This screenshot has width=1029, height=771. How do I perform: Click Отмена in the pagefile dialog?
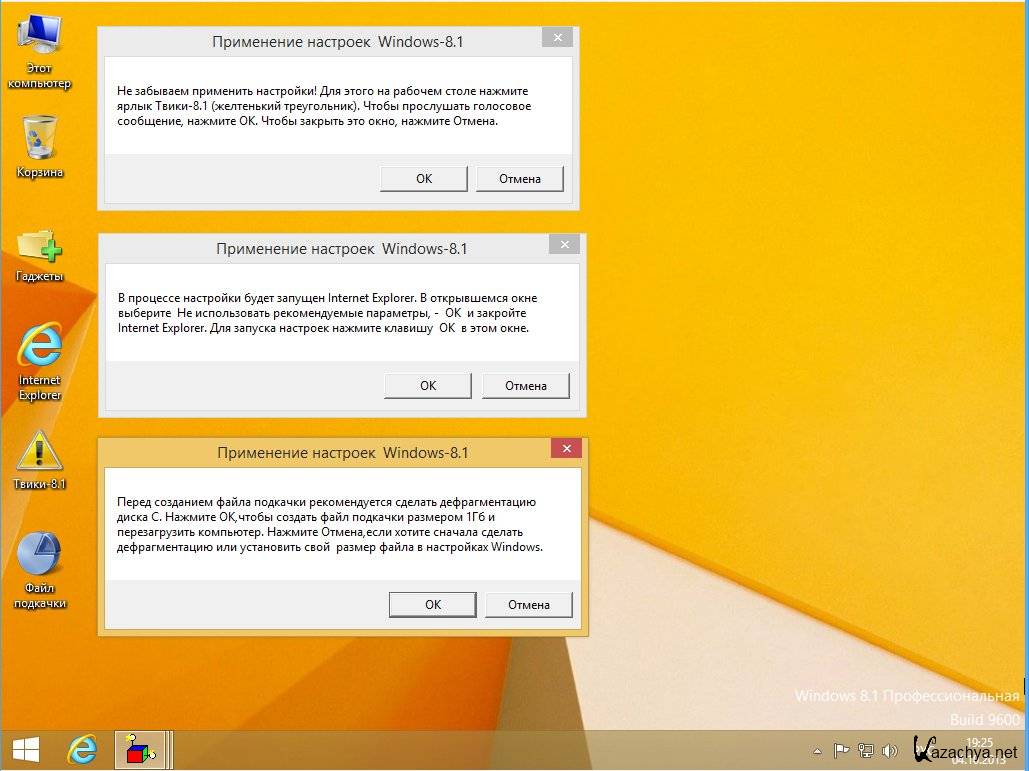click(x=528, y=605)
